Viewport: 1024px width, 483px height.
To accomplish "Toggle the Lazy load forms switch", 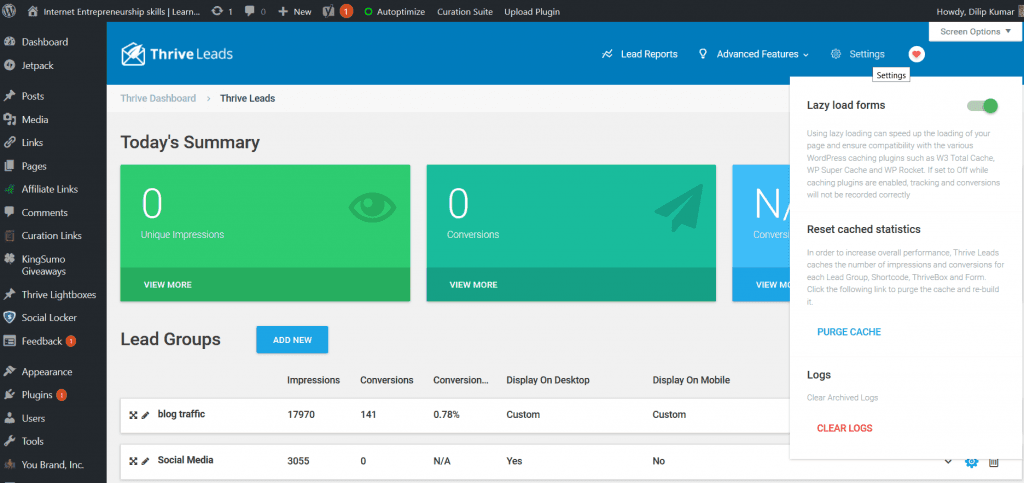I will tap(982, 106).
